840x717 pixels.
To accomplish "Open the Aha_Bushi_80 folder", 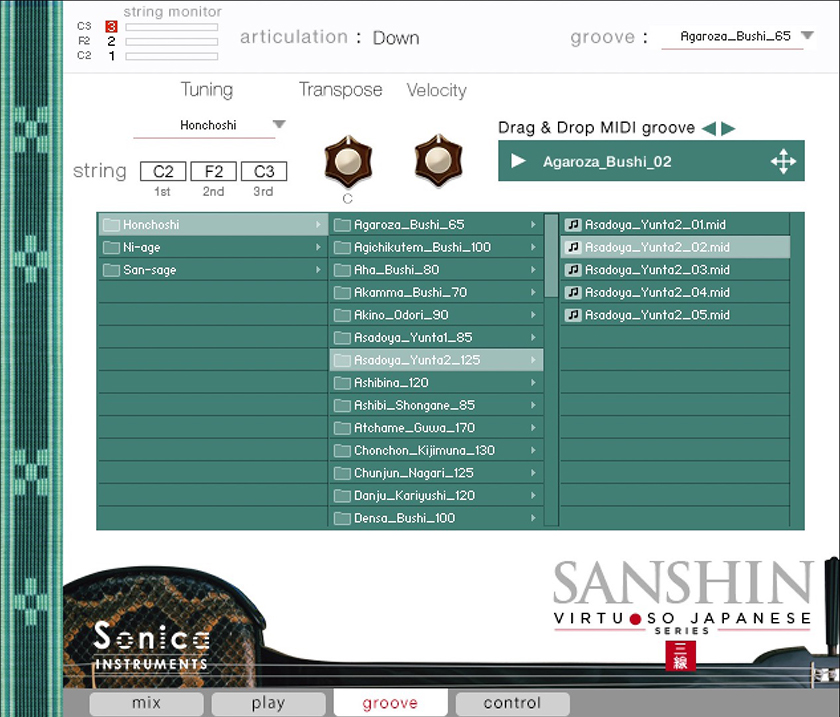I will (436, 270).
